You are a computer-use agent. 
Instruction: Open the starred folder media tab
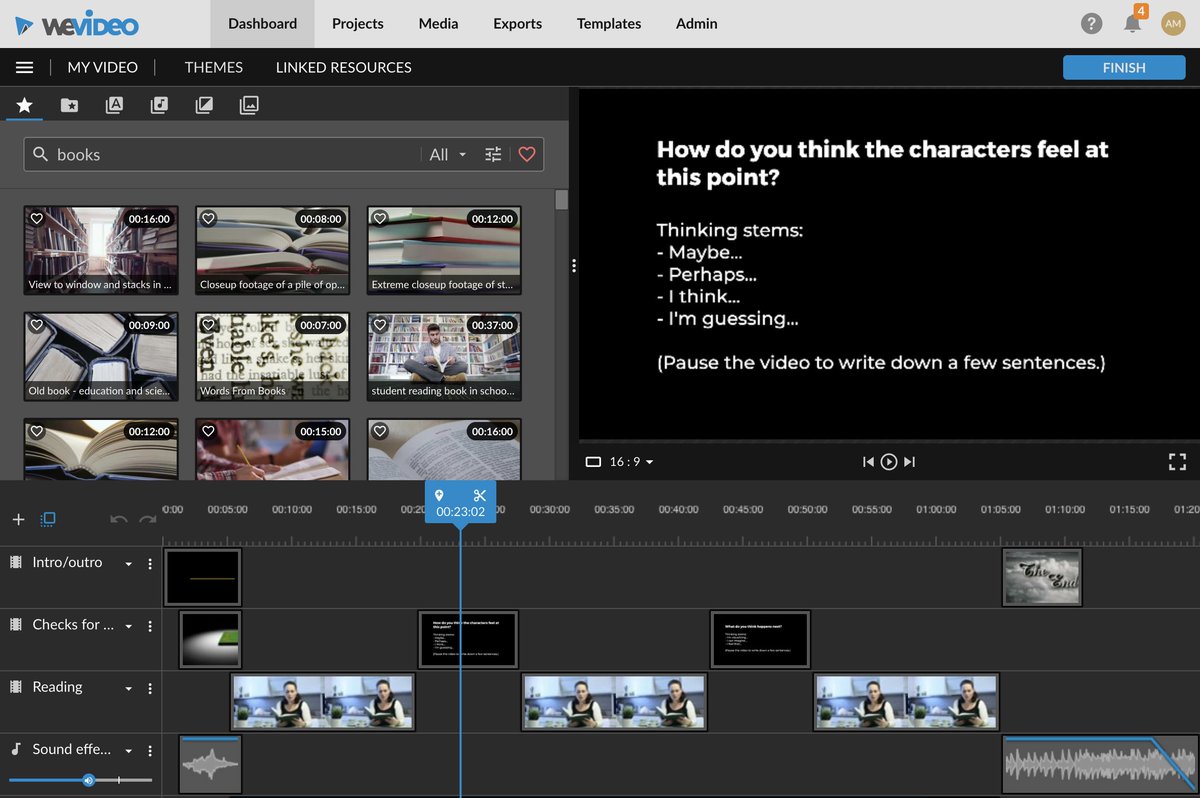pos(69,104)
